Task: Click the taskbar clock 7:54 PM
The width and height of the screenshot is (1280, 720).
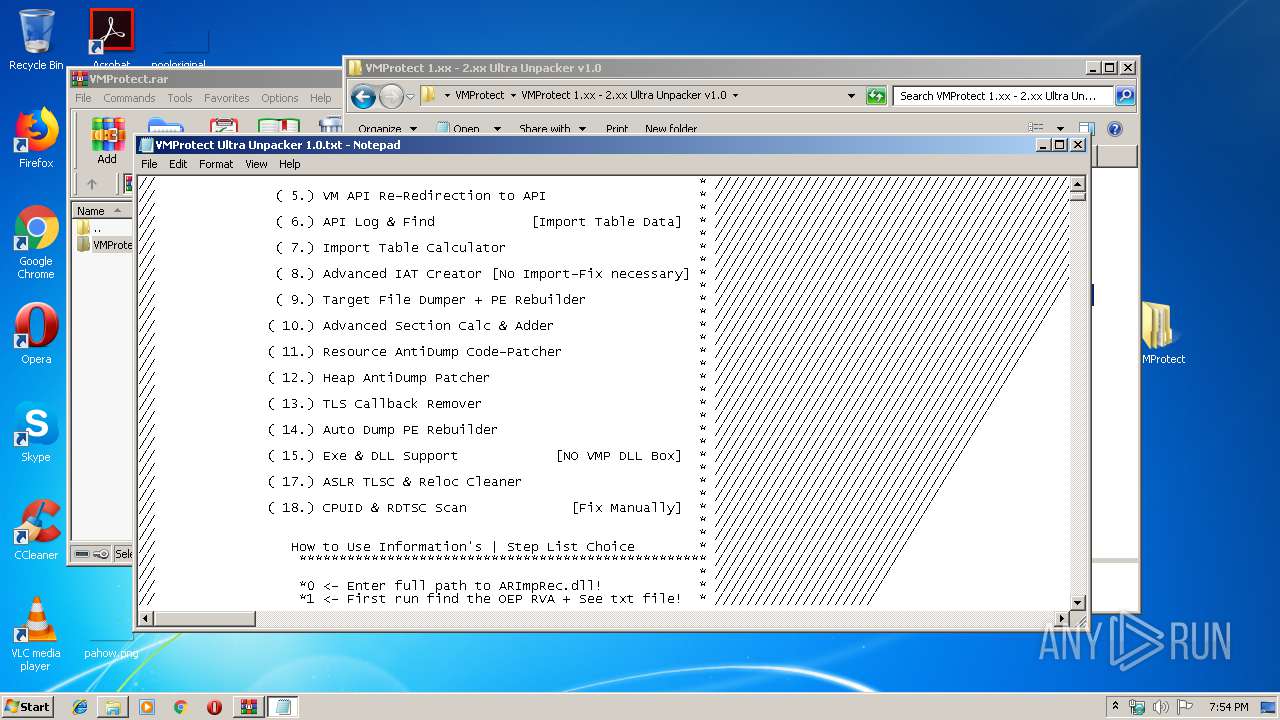Action: coord(1228,707)
